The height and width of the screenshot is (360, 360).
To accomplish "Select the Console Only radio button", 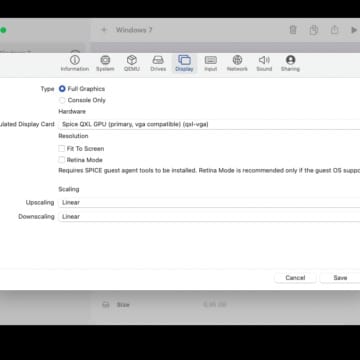I will tap(62, 100).
